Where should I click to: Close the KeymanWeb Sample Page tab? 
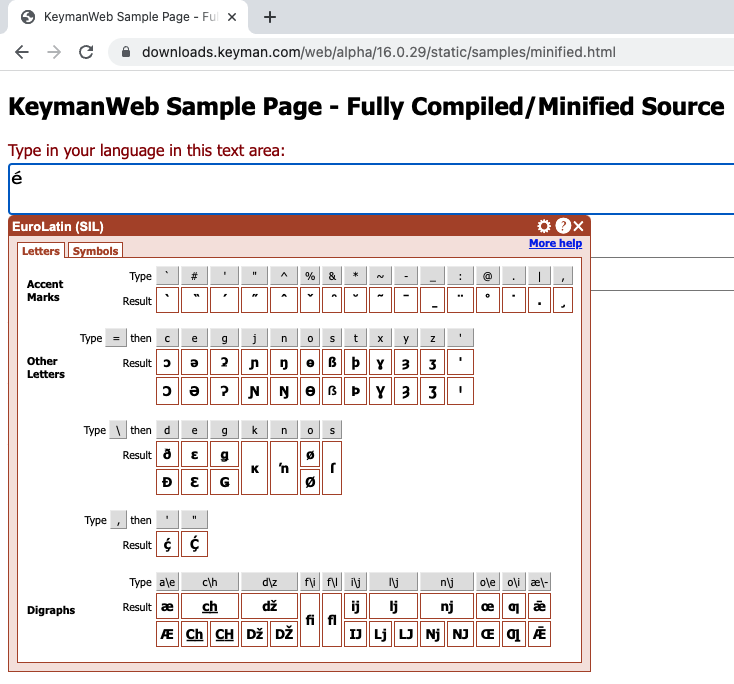point(232,17)
